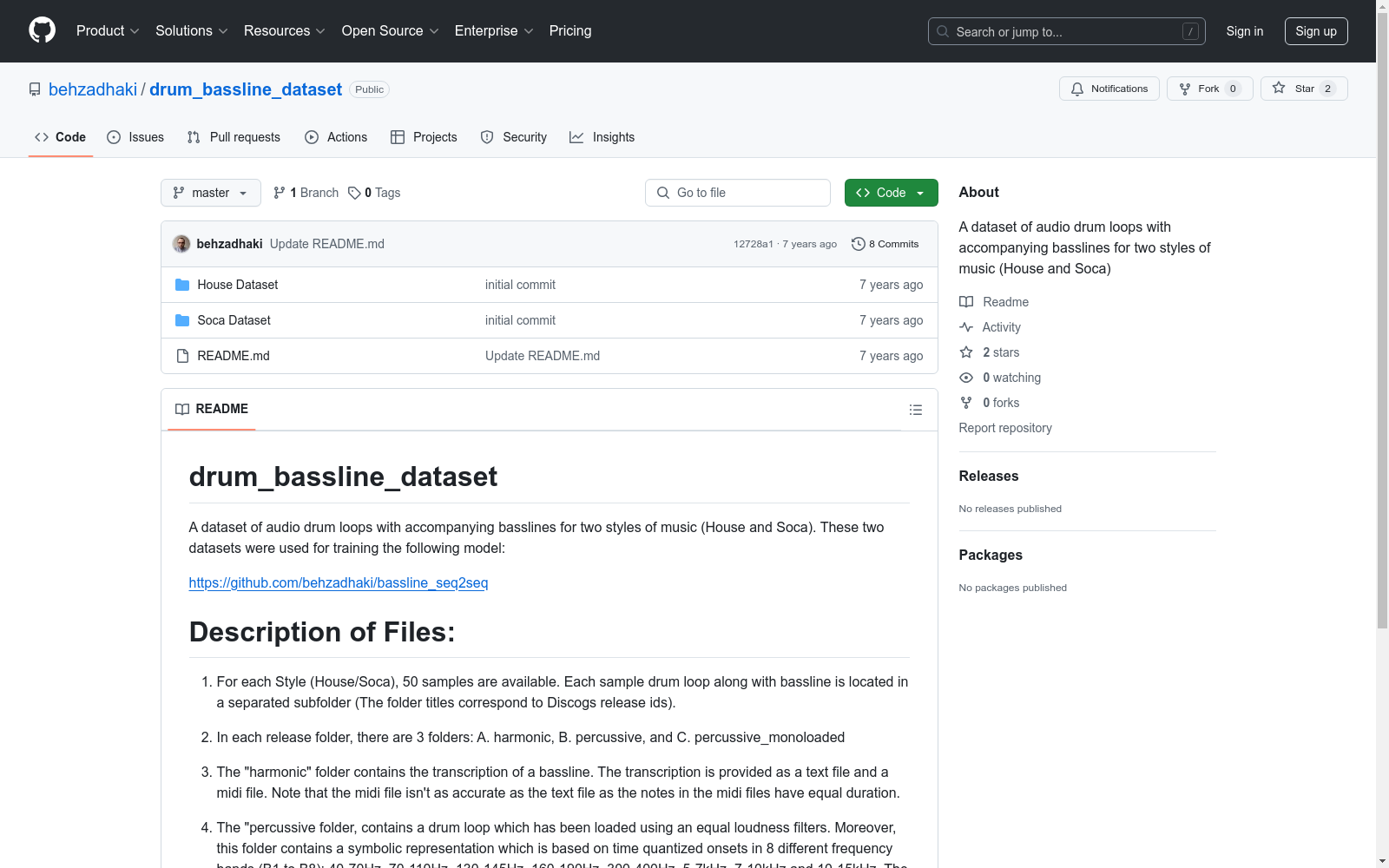Screen dimensions: 1389x868
Task: Follow the bassline_seq2seq GitHub link
Action: 339,582
